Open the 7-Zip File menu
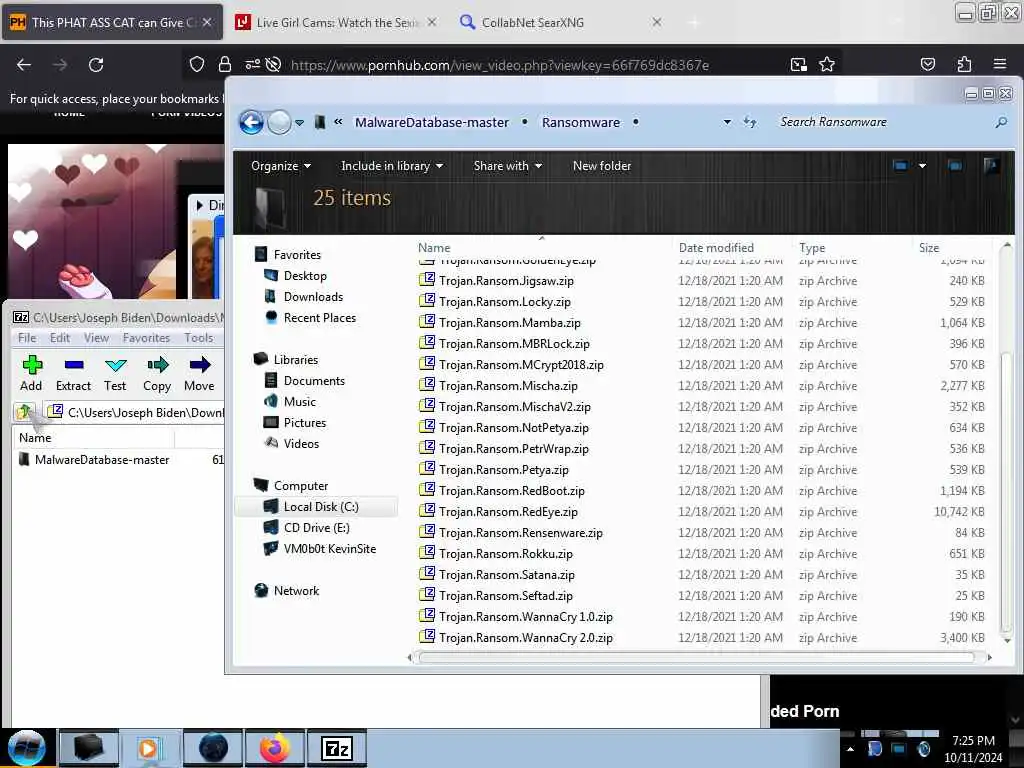 27,338
